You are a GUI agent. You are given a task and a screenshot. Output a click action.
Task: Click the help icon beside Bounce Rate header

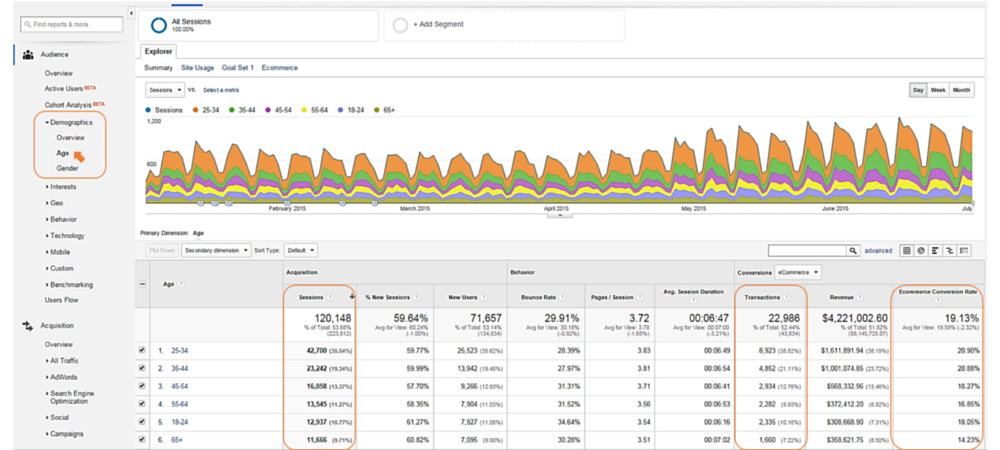click(563, 297)
